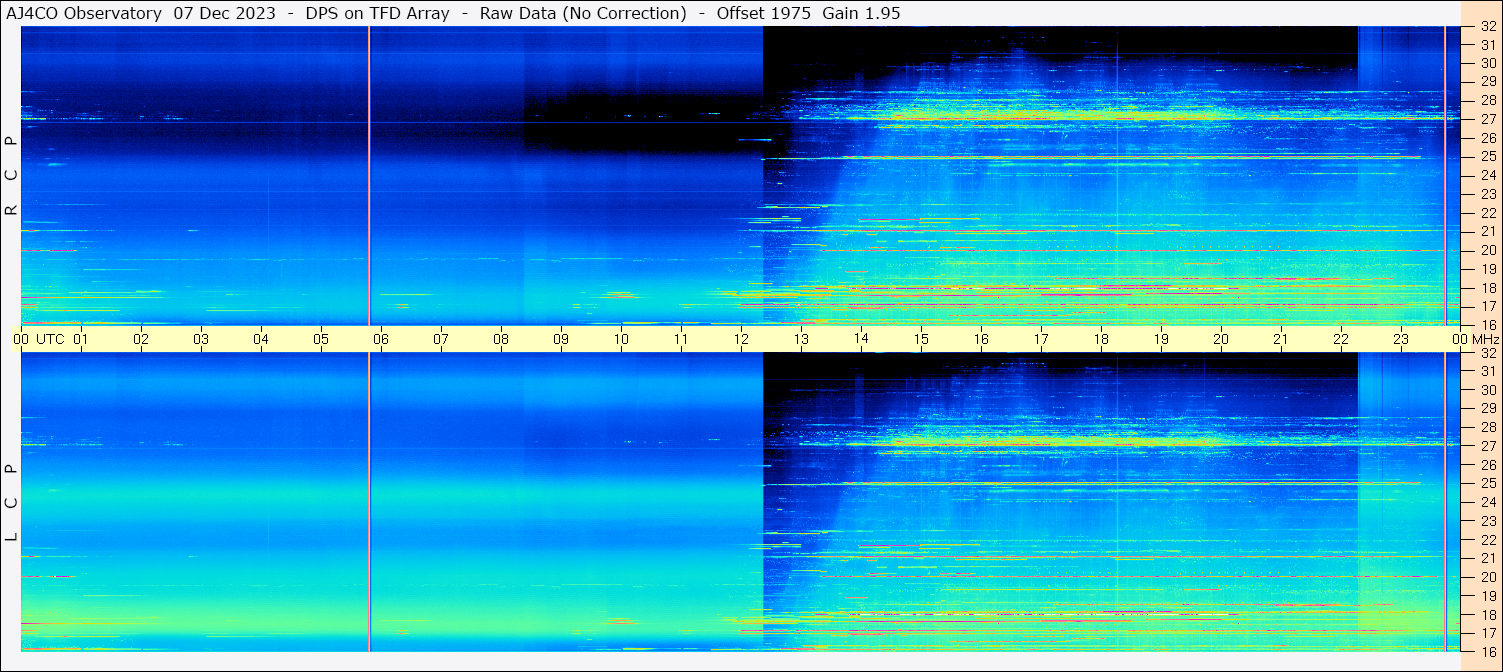Click the 19 hour mark on time axis
The image size is (1503, 672).
1161,339
